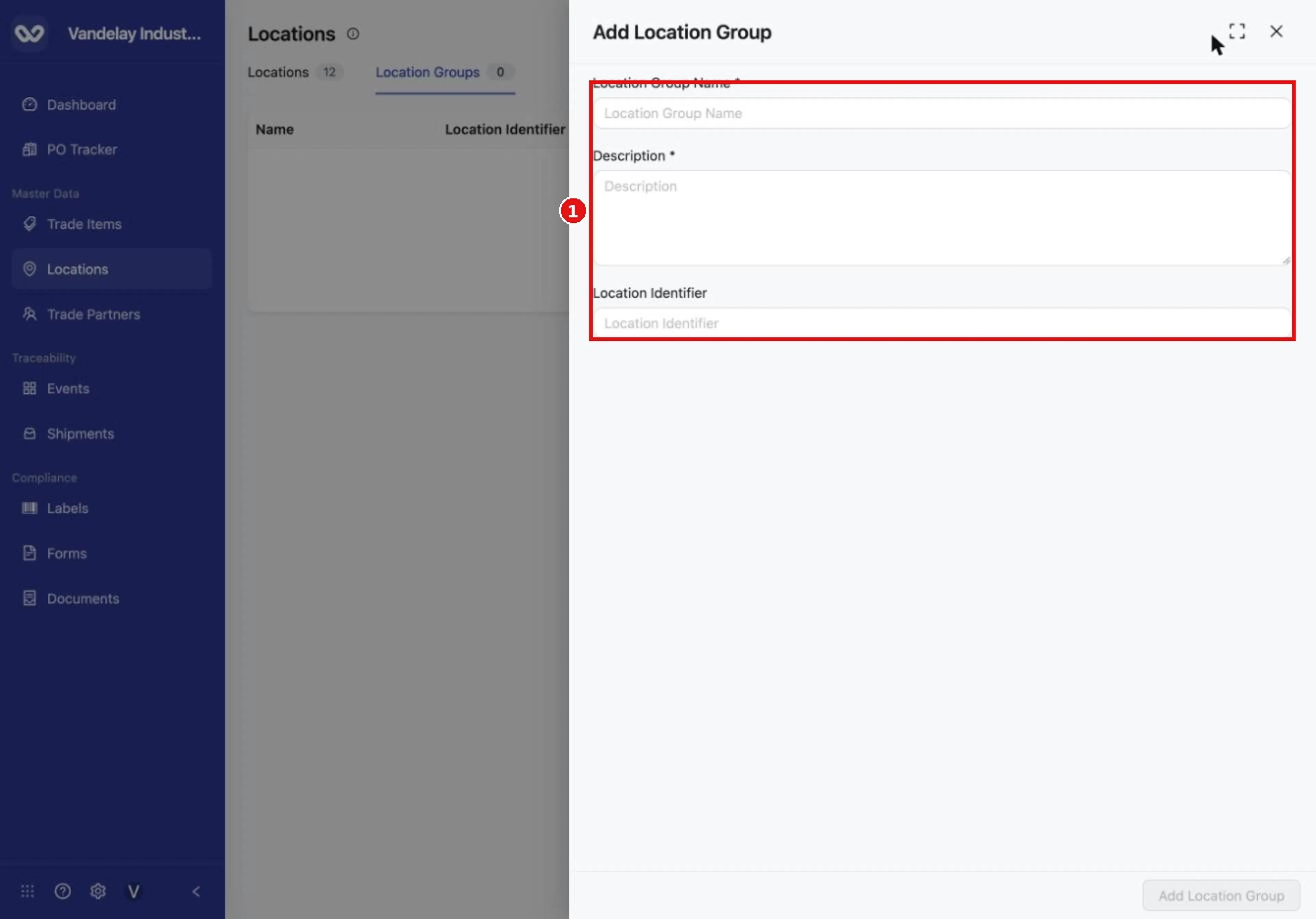Open the user avatar V menu
The image size is (1316, 919).
click(x=134, y=892)
